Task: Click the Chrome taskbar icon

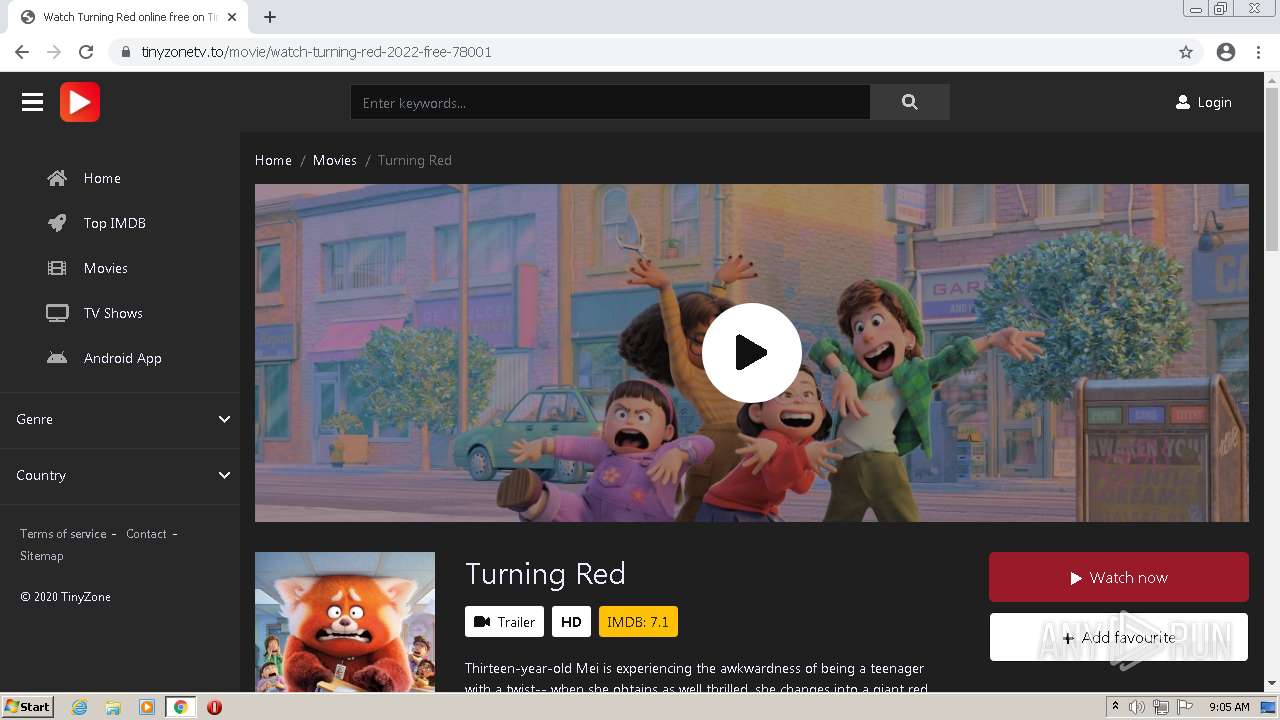Action: coord(181,707)
